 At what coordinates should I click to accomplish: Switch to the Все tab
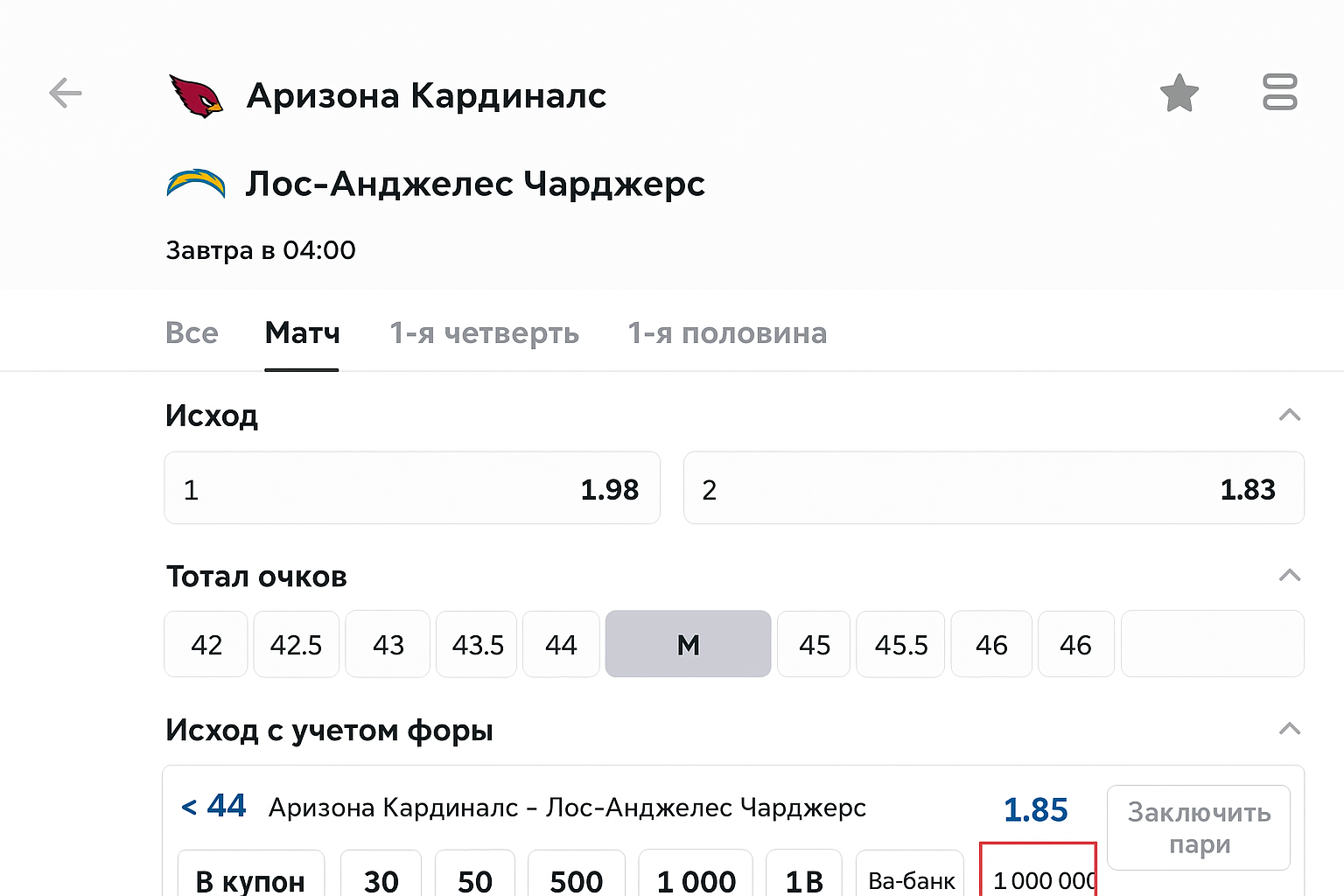pyautogui.click(x=192, y=333)
